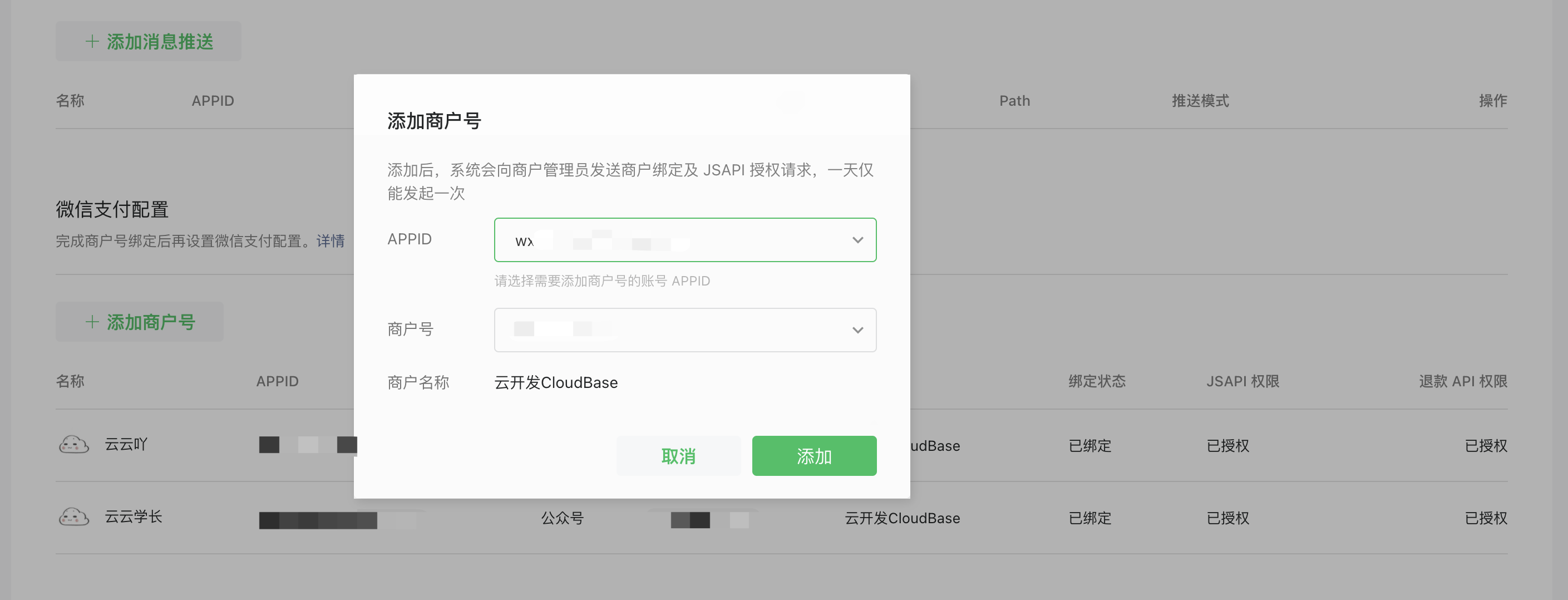Expand the APPID dropdown chevron in dialog
The image size is (1568, 600).
click(x=857, y=240)
